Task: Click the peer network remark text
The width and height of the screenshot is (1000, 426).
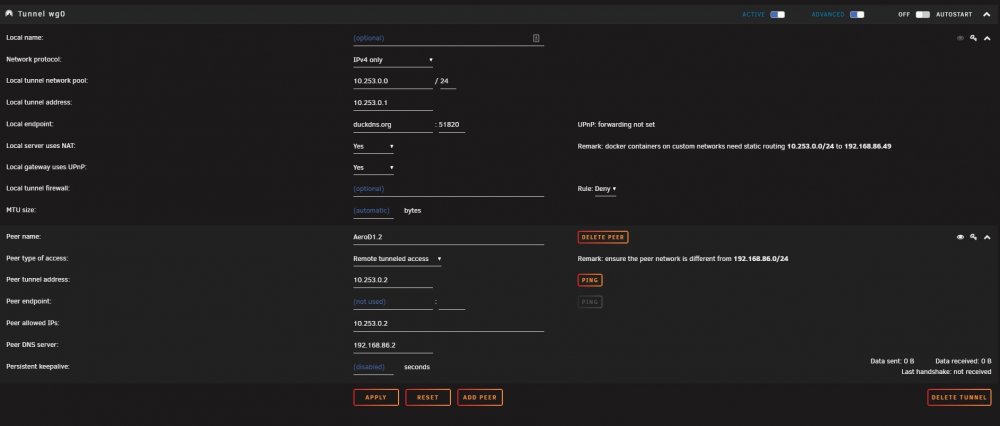Action: point(682,259)
